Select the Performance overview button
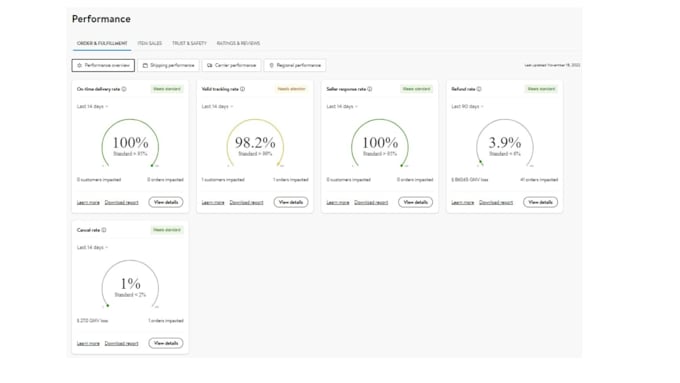Viewport: 680px width, 383px height. (x=103, y=65)
